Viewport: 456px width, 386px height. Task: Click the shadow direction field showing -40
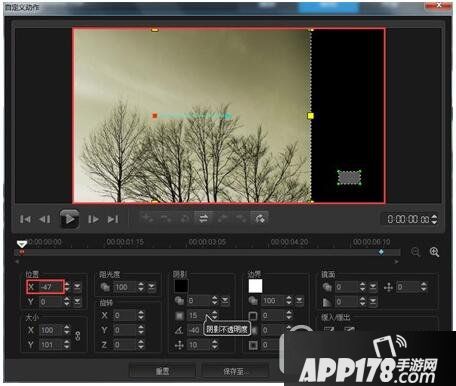tap(195, 330)
